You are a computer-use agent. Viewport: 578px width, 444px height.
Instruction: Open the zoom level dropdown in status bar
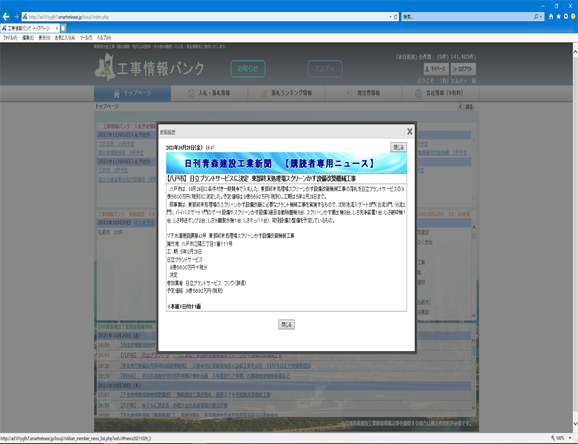[x=570, y=438]
